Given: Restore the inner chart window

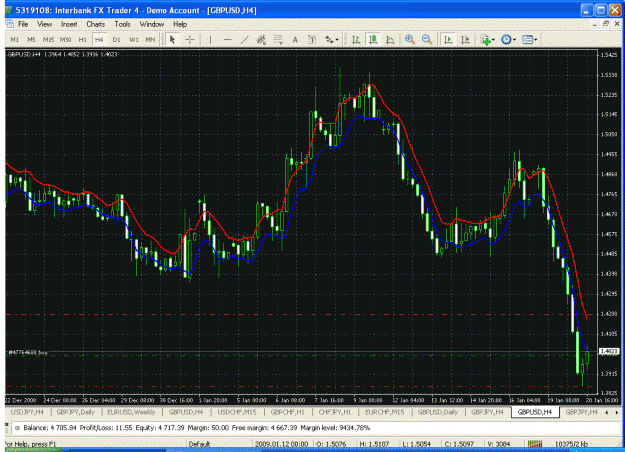Looking at the screenshot, I should tap(606, 24).
